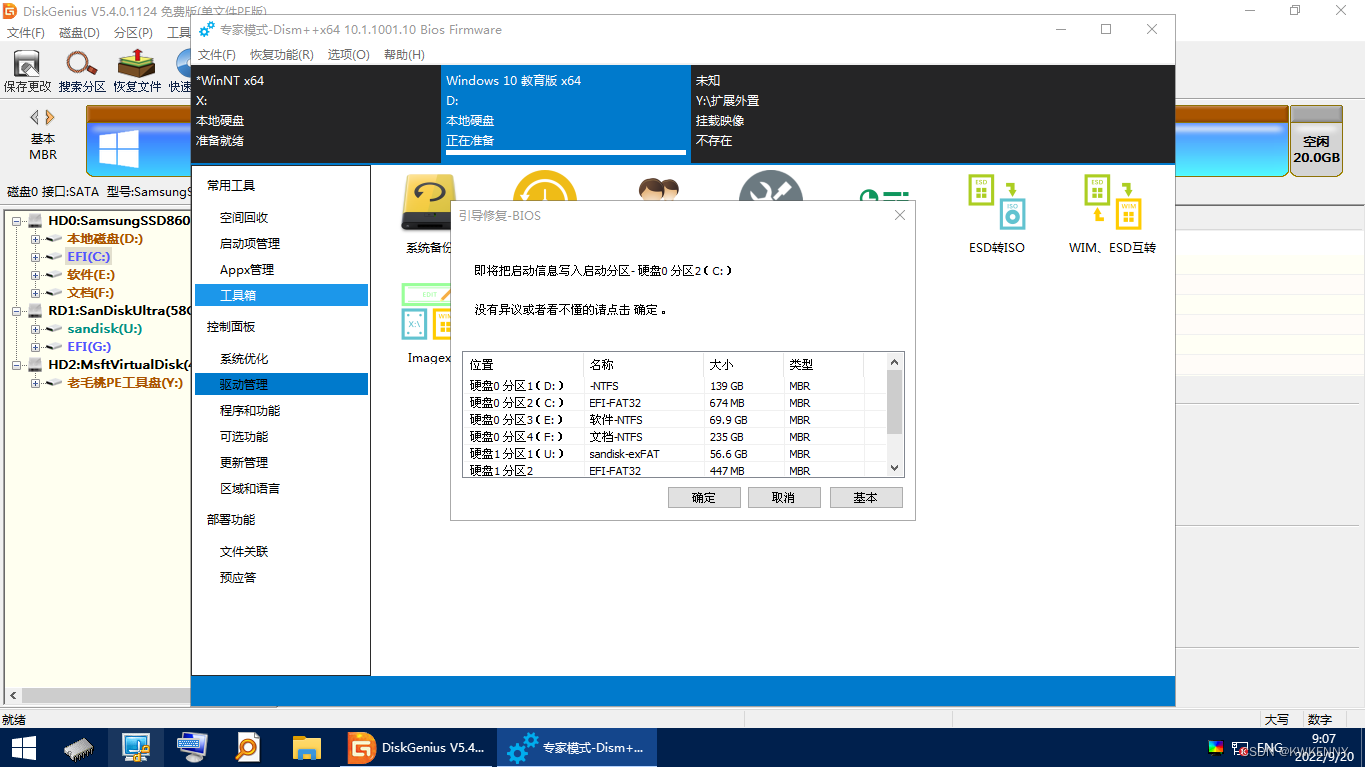Click the partition list scroll up arrow
The width and height of the screenshot is (1365, 767).
coord(895,362)
